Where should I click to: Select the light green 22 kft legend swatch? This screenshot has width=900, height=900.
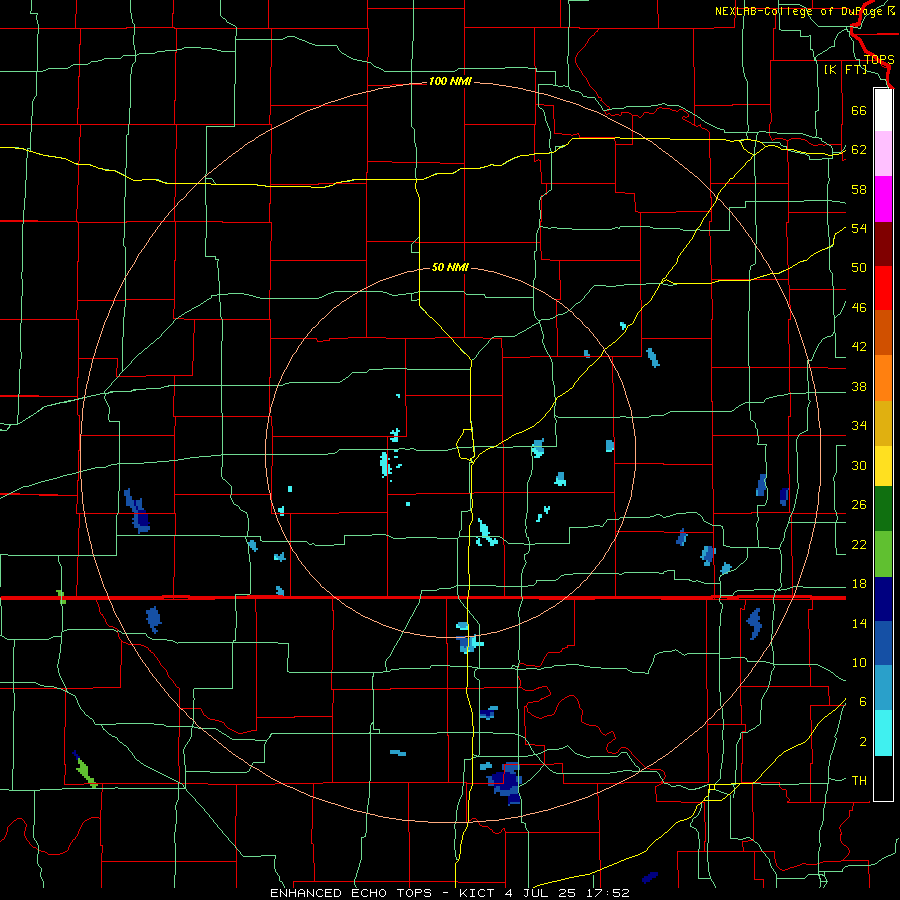883,554
